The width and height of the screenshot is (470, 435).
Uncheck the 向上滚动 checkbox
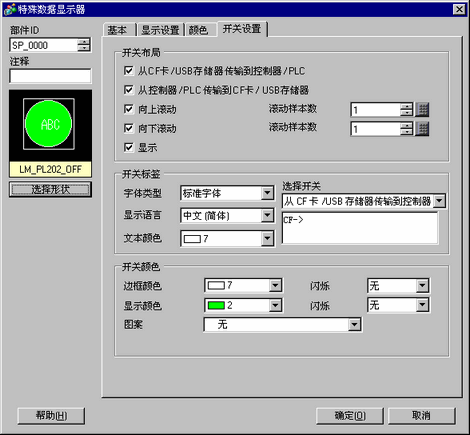128,109
